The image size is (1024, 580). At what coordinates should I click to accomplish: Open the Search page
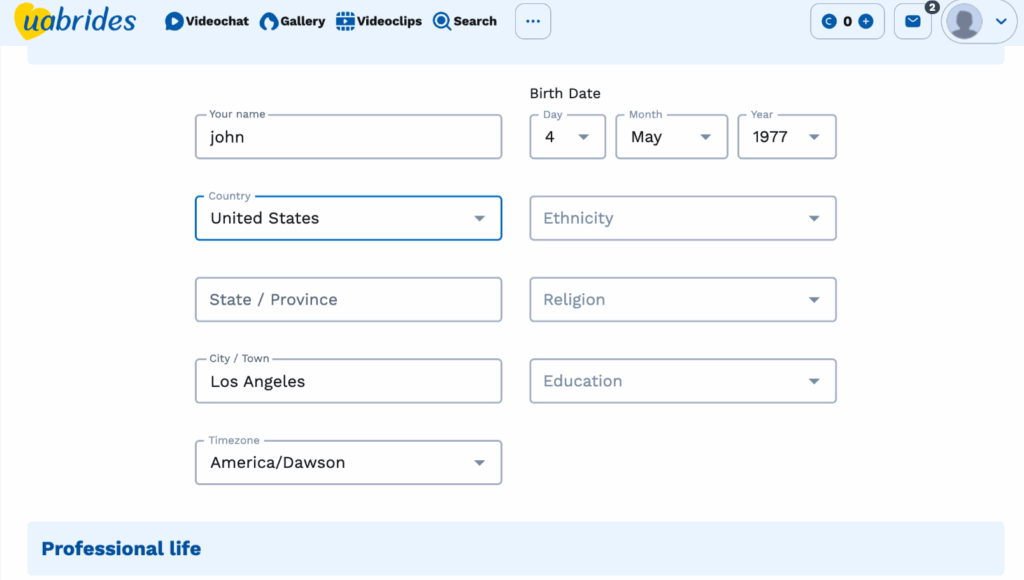pos(465,21)
